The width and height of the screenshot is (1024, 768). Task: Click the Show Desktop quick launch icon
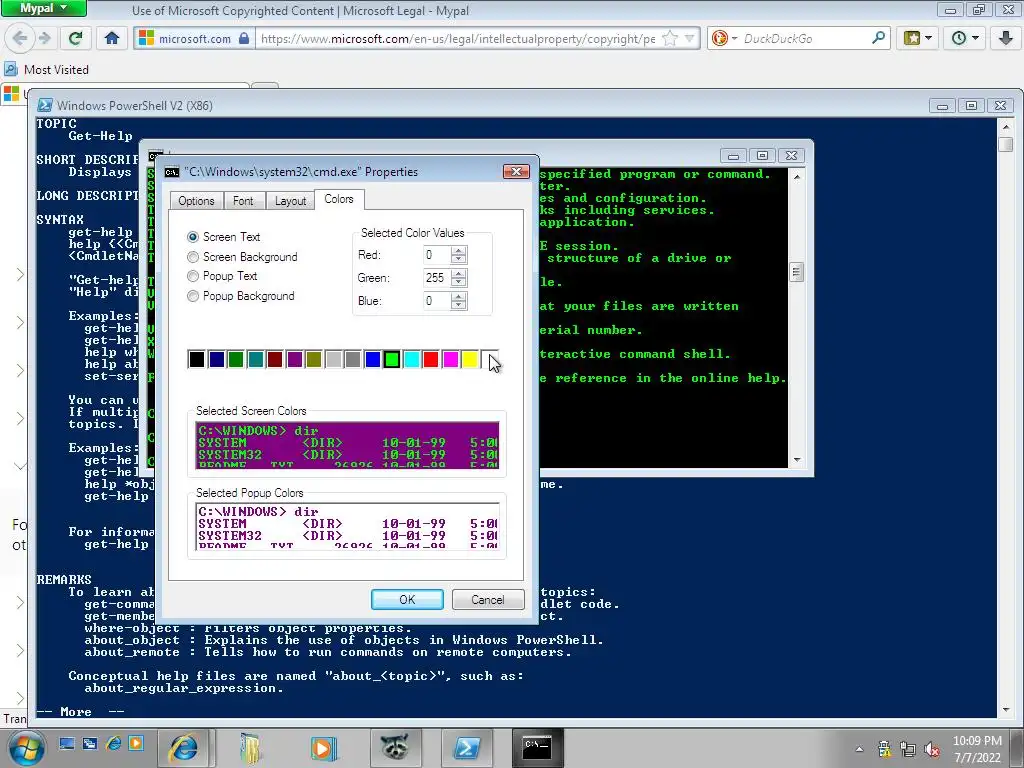click(x=67, y=743)
